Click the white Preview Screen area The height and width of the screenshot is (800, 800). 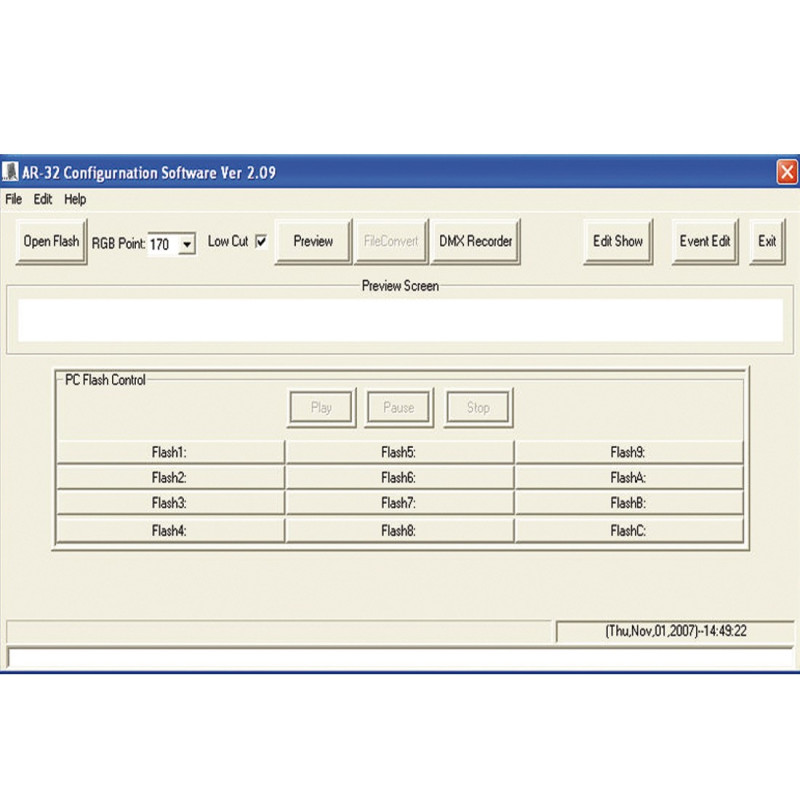pos(400,319)
